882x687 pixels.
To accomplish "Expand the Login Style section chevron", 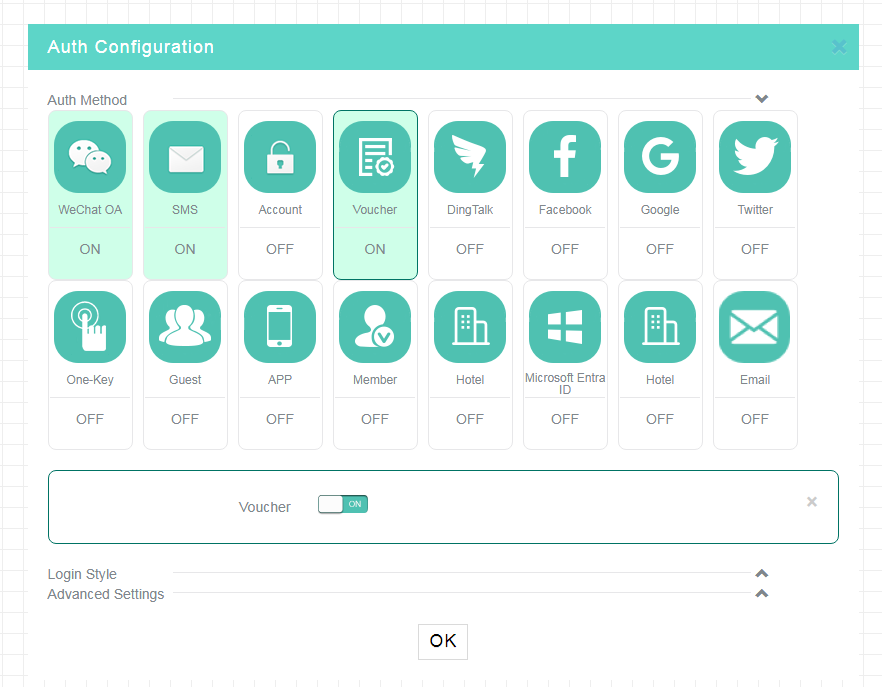I will click(x=762, y=573).
